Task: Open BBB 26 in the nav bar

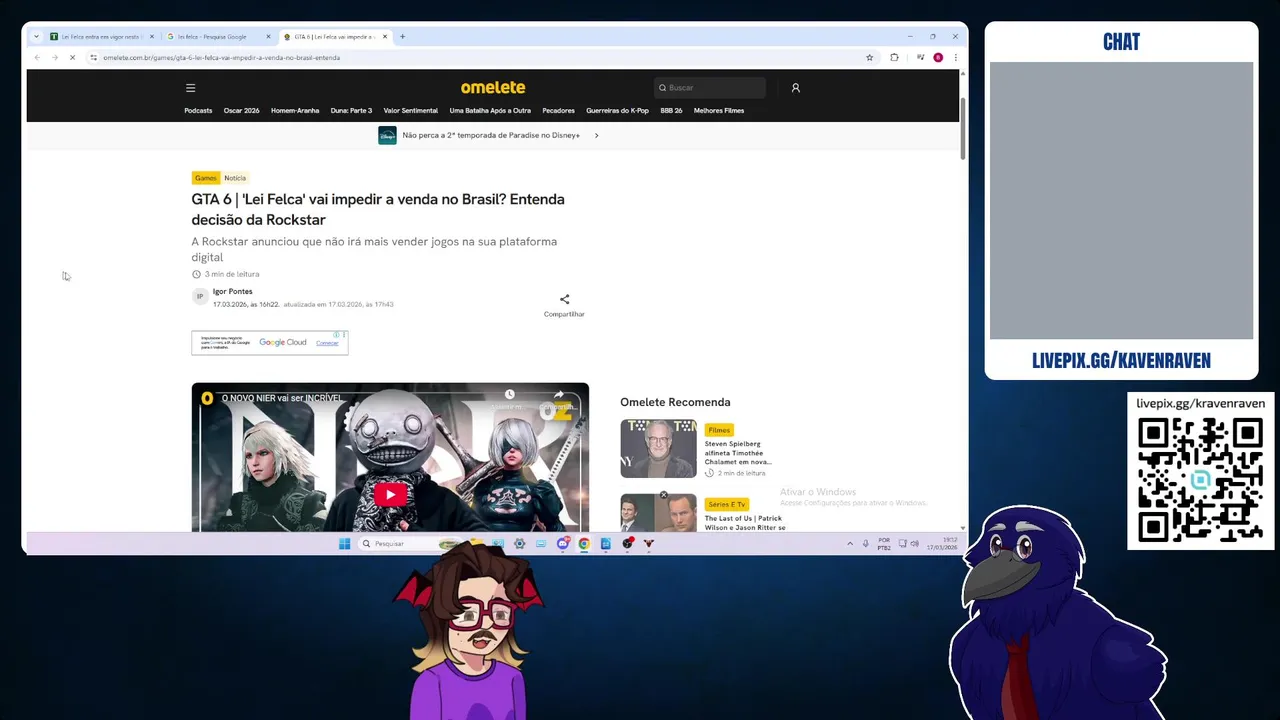Action: (x=671, y=111)
